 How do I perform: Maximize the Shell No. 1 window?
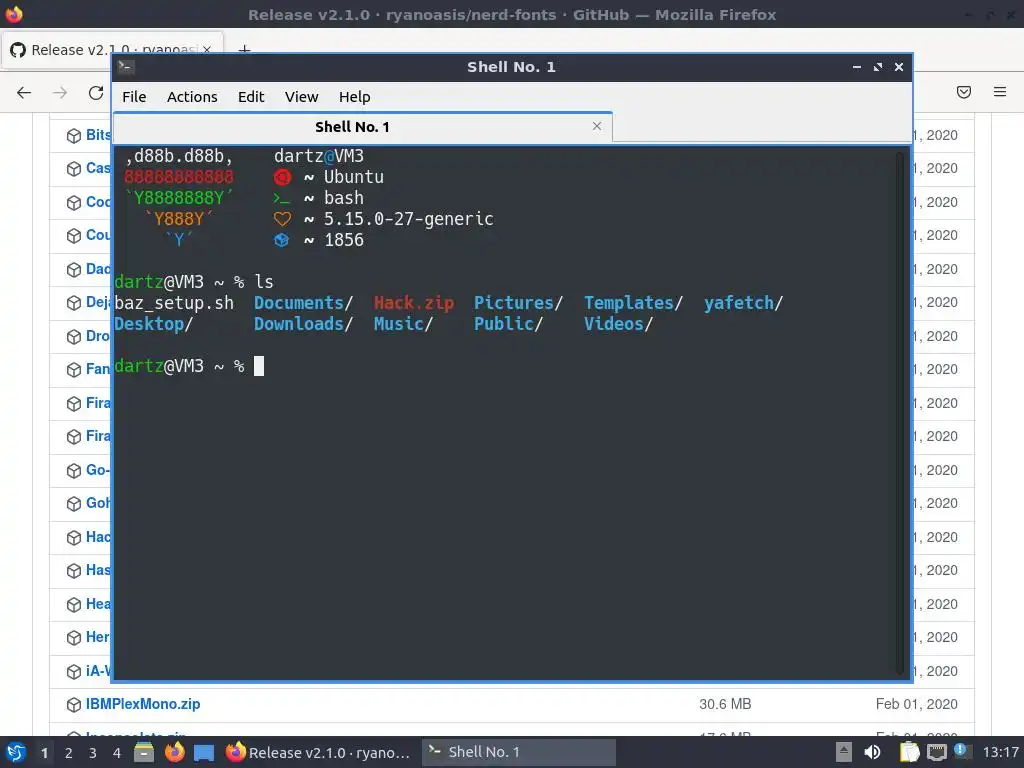coord(878,67)
